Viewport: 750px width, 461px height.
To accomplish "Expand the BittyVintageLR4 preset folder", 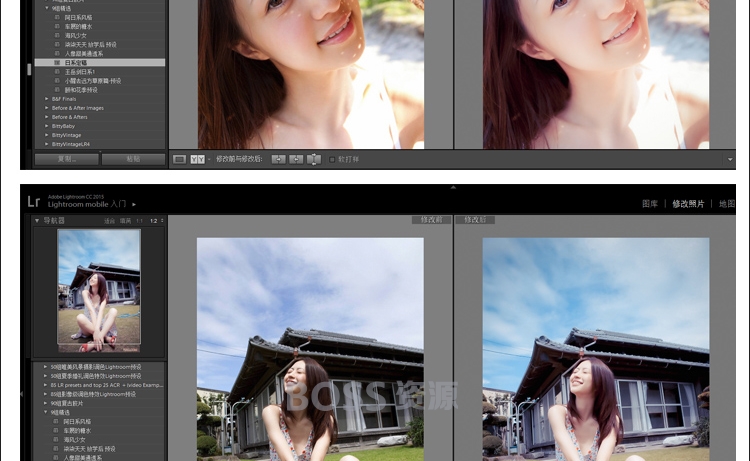I will point(47,144).
